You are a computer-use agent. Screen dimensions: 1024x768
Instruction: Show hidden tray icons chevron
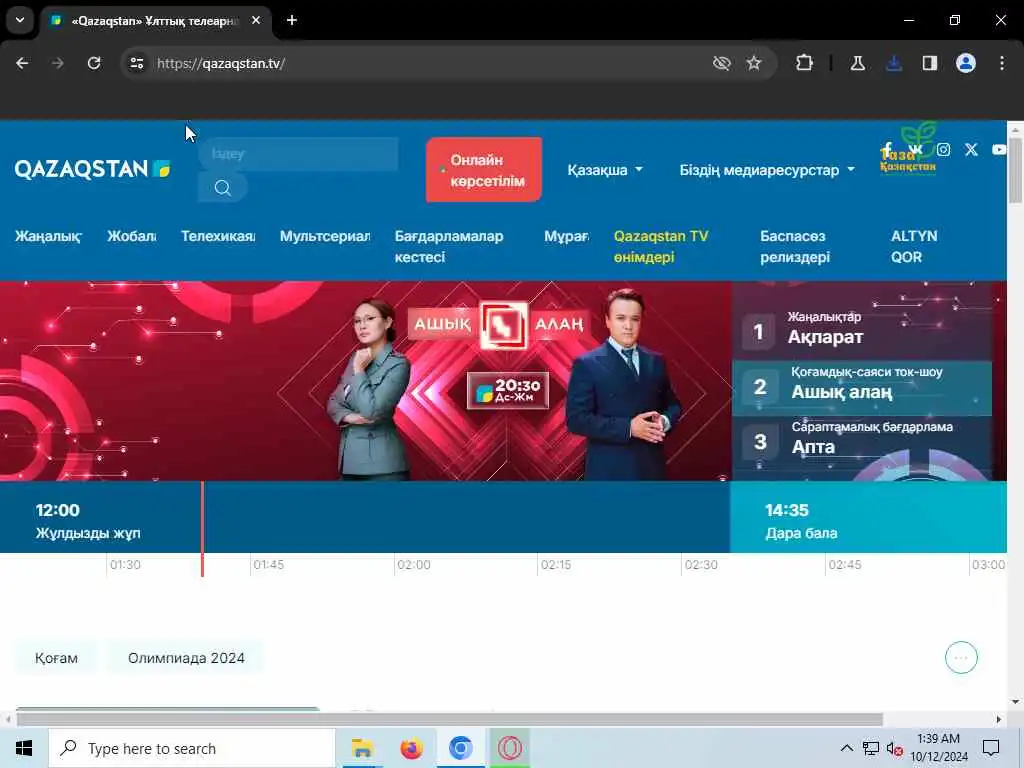click(846, 748)
